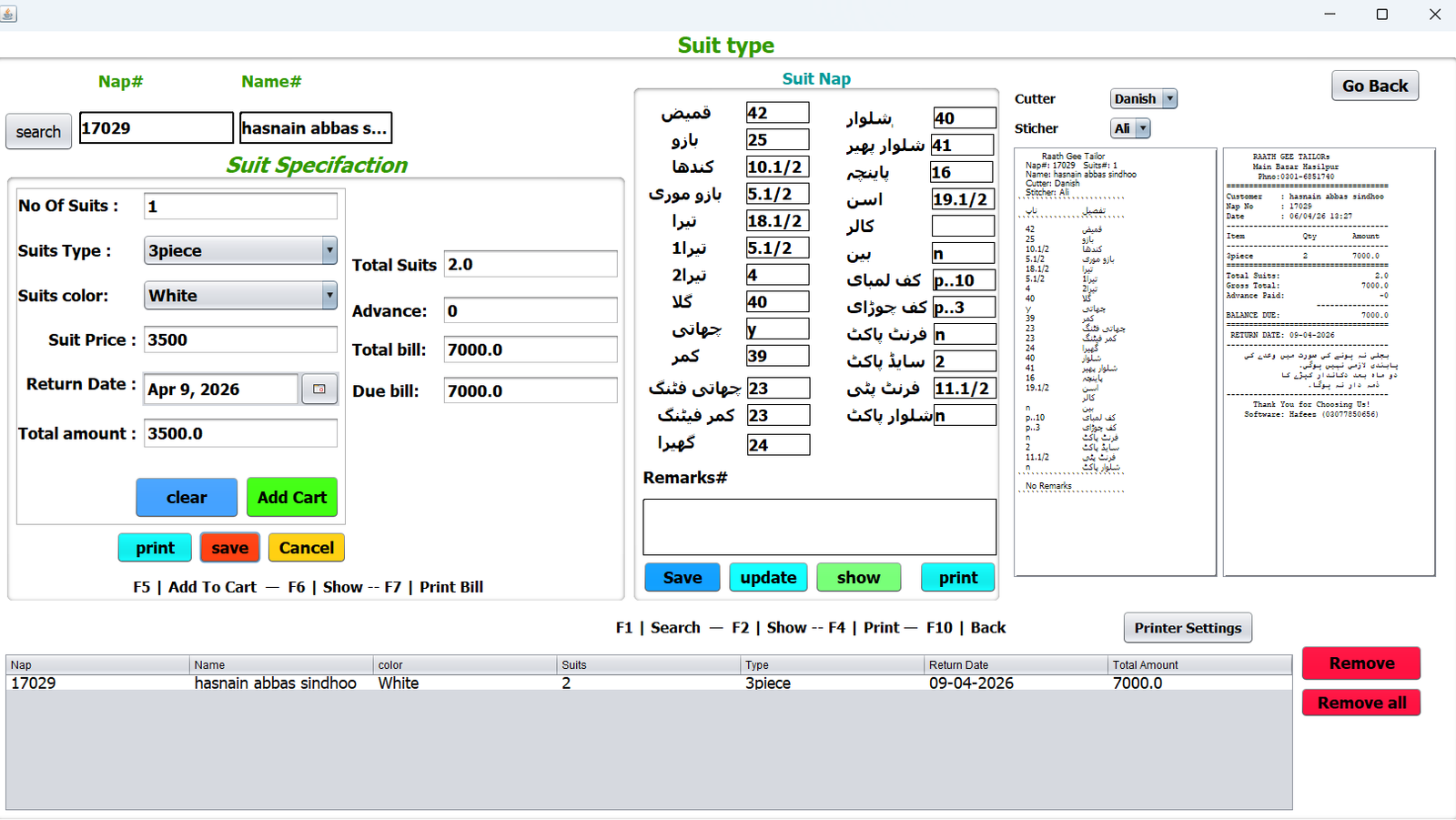Click the شلوار field showing 40
This screenshot has height=820, width=1456.
tap(965, 117)
